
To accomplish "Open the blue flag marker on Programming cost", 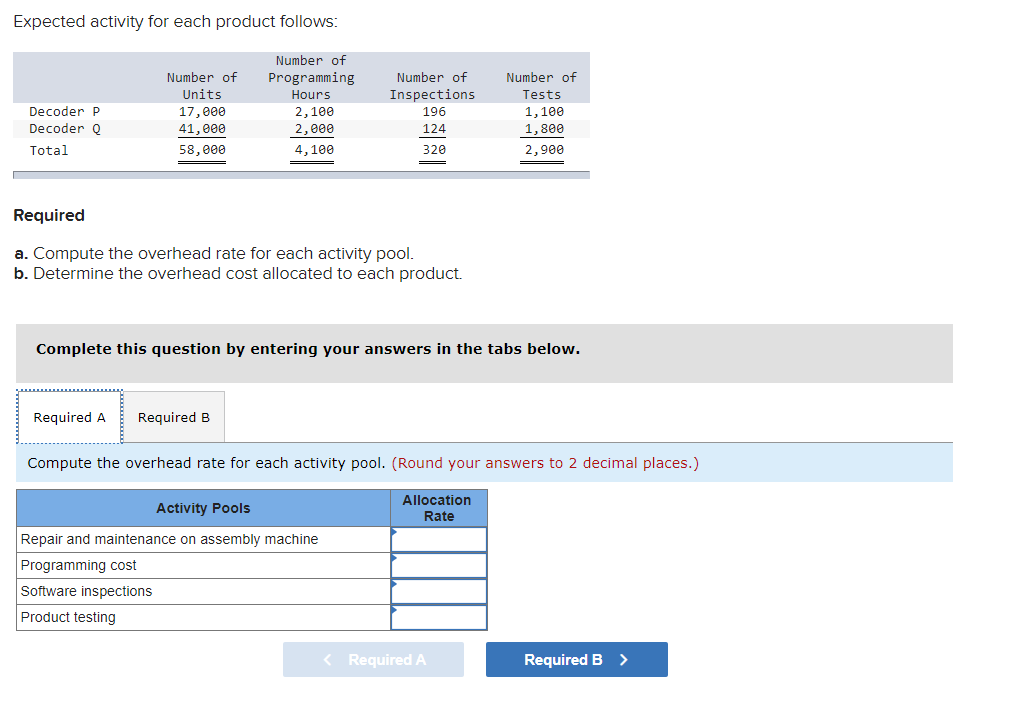I will 394,557.
